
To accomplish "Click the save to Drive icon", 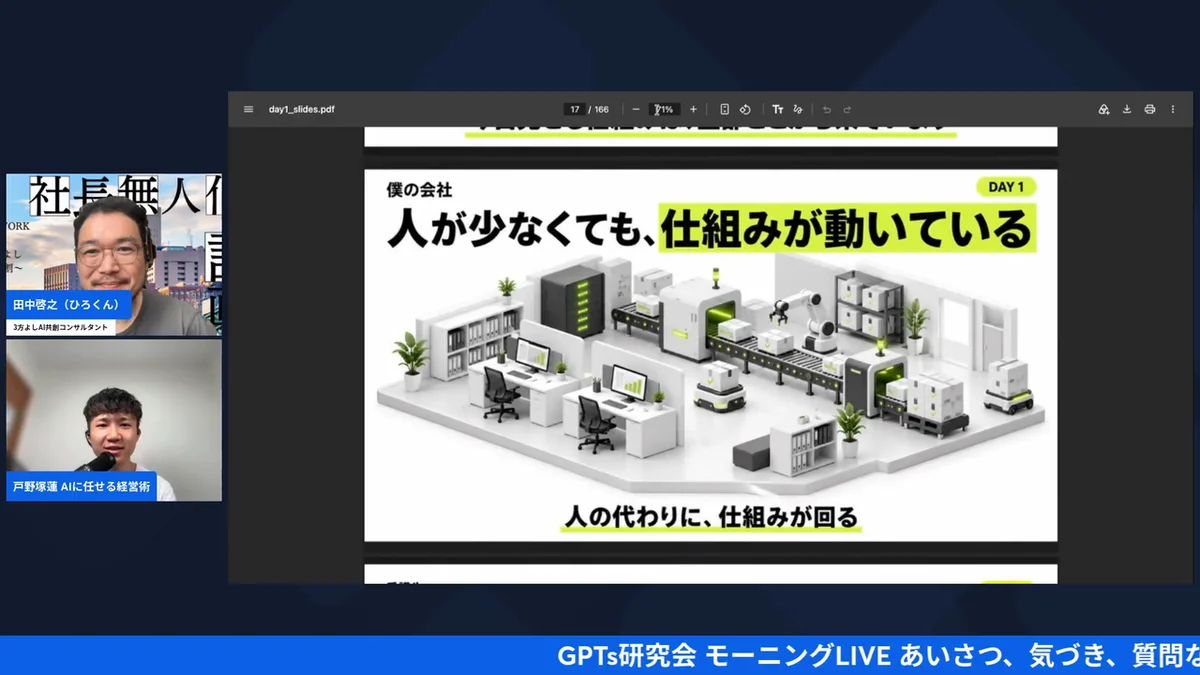I will click(x=1104, y=109).
